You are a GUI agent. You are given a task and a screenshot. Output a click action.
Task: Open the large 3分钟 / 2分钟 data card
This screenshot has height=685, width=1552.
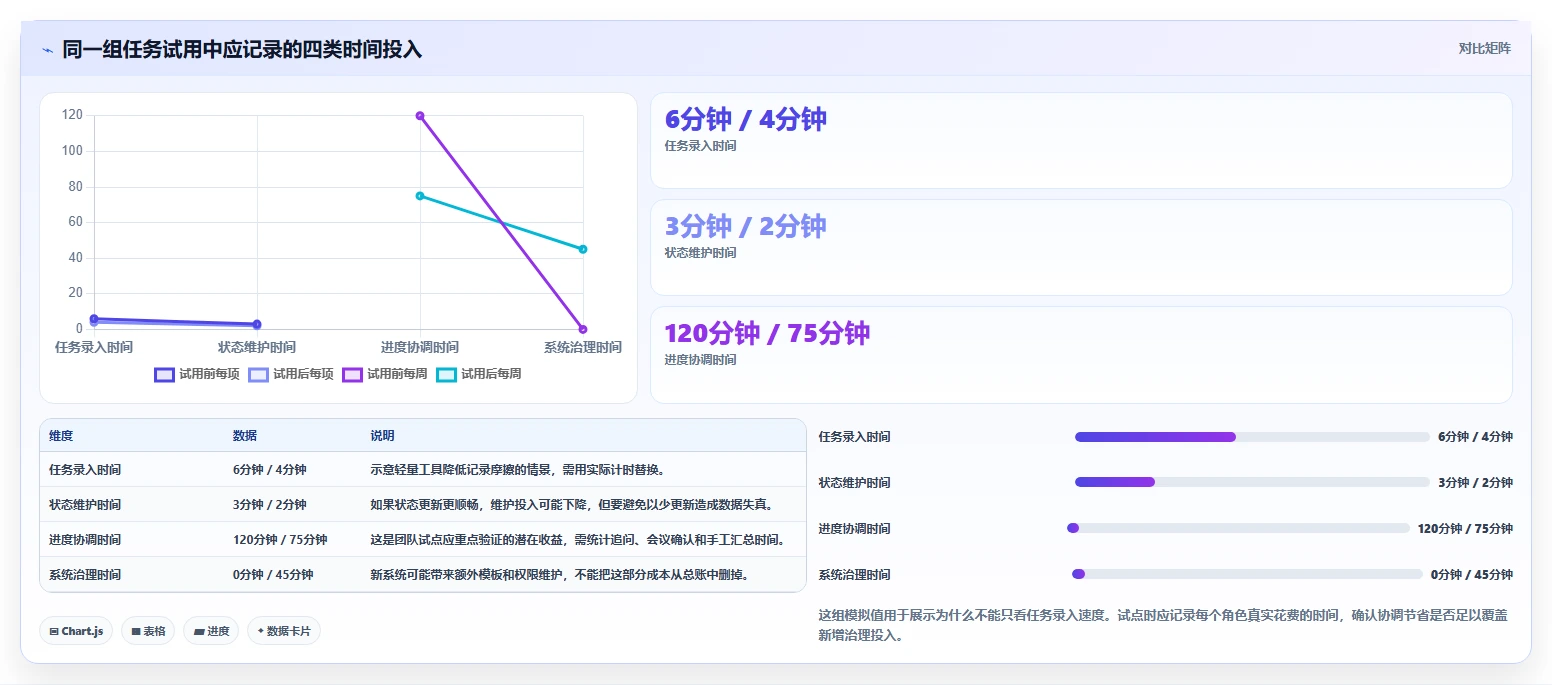(x=1081, y=247)
